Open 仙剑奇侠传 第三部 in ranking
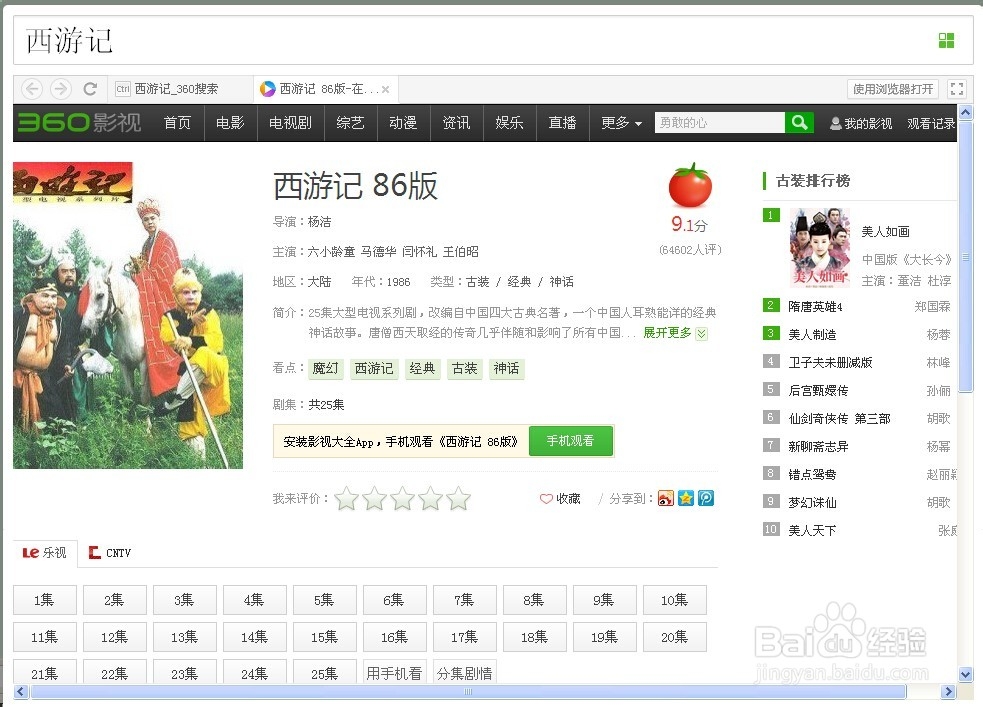 tap(839, 418)
